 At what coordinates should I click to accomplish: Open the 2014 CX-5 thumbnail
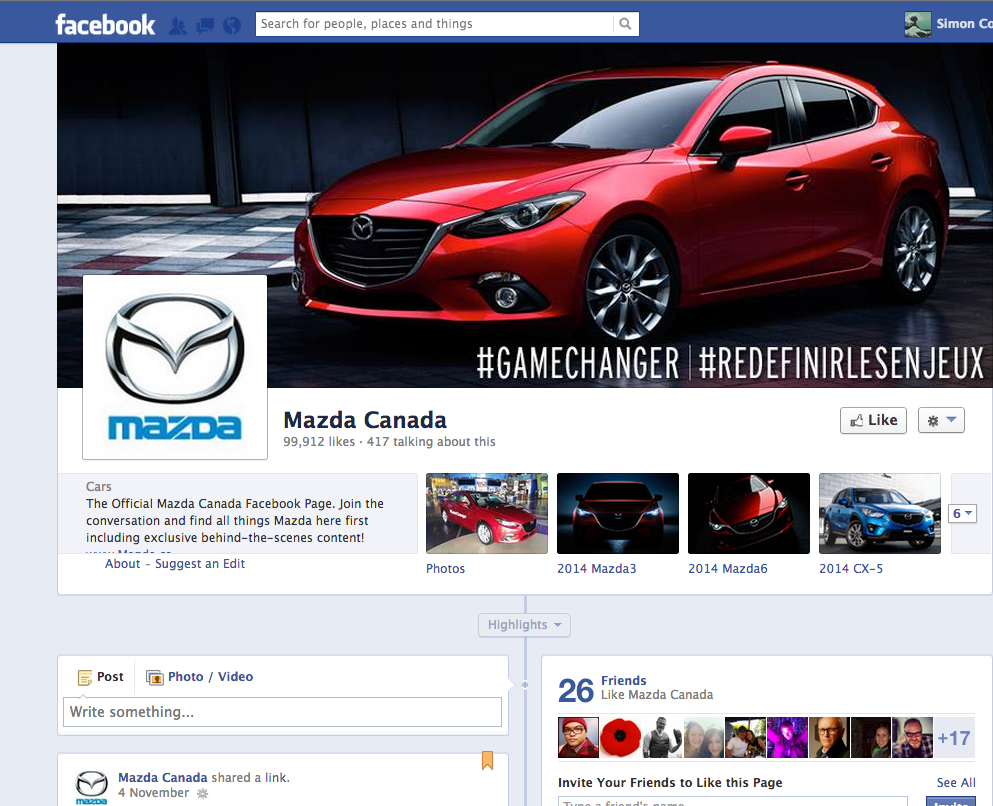click(880, 513)
